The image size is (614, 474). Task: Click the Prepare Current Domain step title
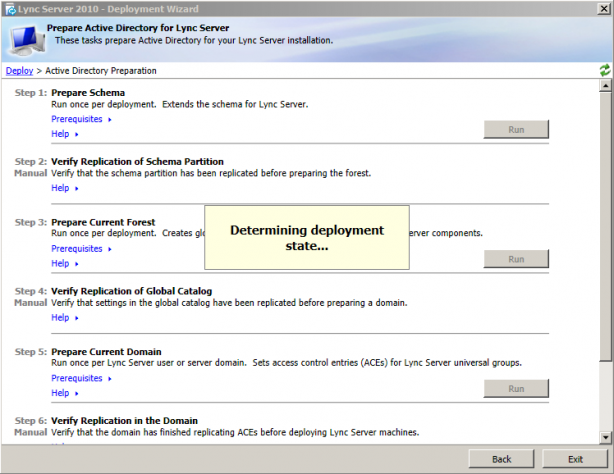click(x=106, y=352)
